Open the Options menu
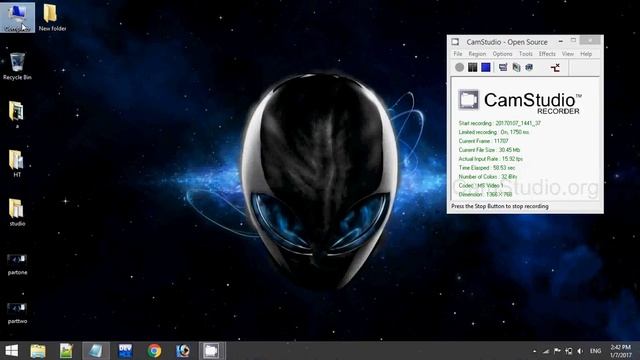640x360 pixels. (x=502, y=54)
